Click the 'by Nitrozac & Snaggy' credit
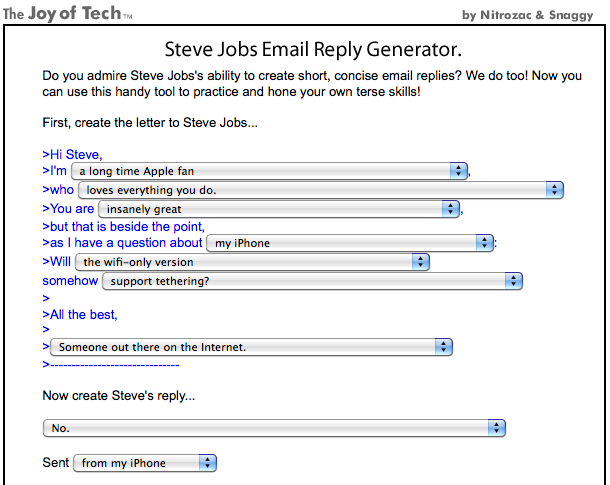The width and height of the screenshot is (610, 485). click(531, 14)
